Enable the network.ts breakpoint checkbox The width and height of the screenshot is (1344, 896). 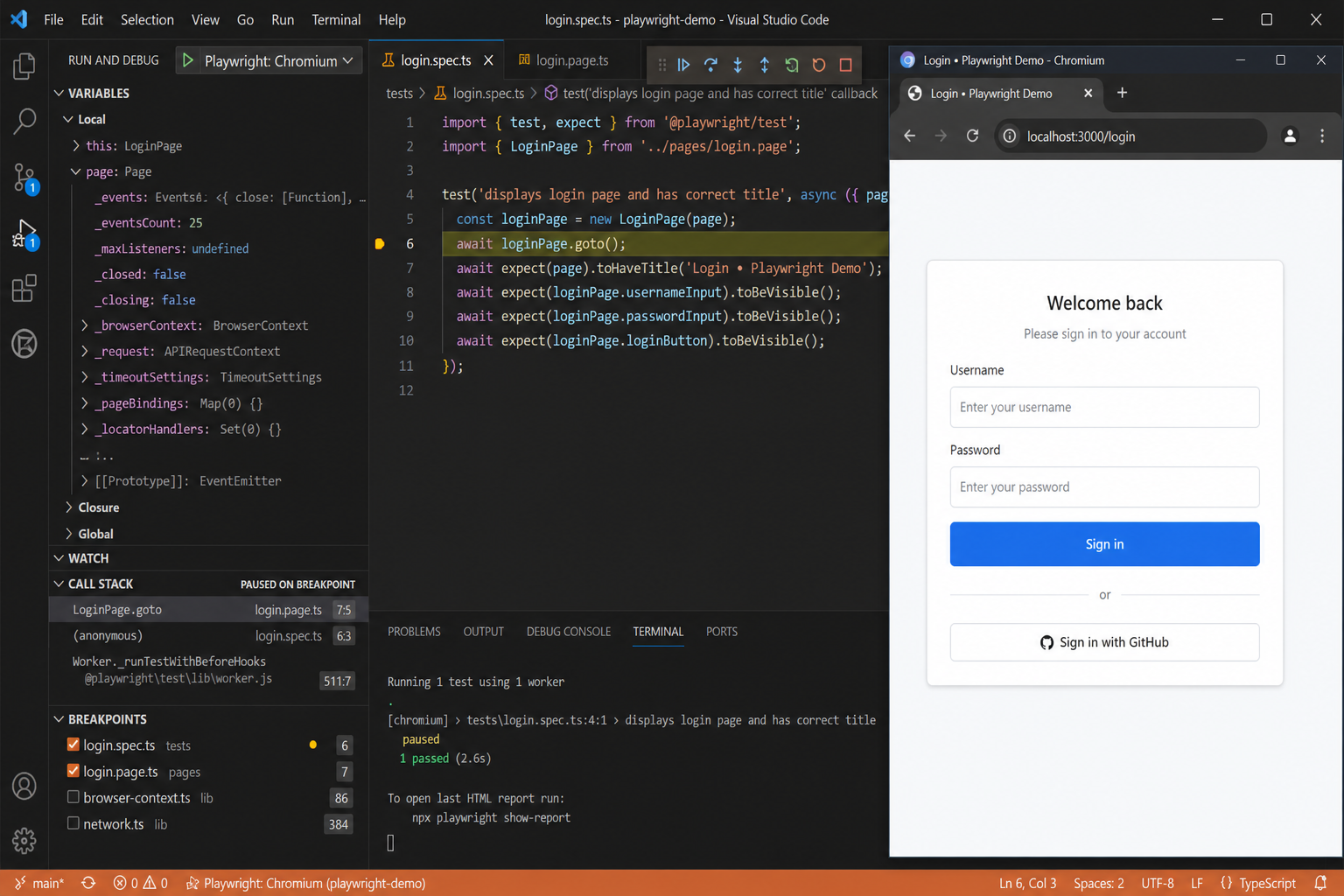[x=73, y=823]
